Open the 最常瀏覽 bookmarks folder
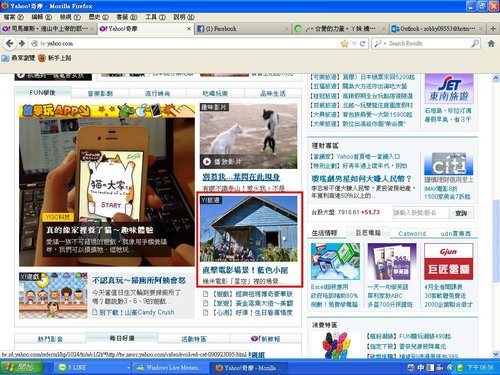This screenshot has height=375, width=500. point(18,58)
